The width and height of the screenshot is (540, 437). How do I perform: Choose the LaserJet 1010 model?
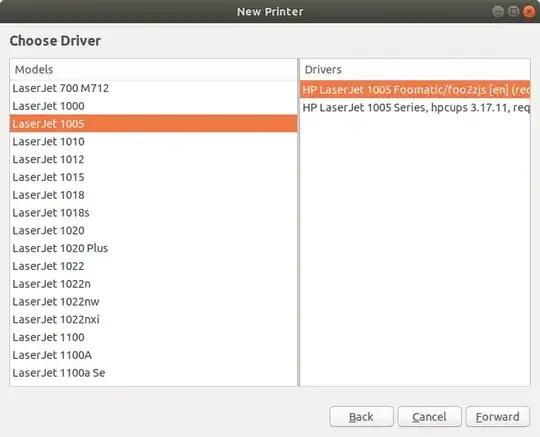[x=153, y=142]
